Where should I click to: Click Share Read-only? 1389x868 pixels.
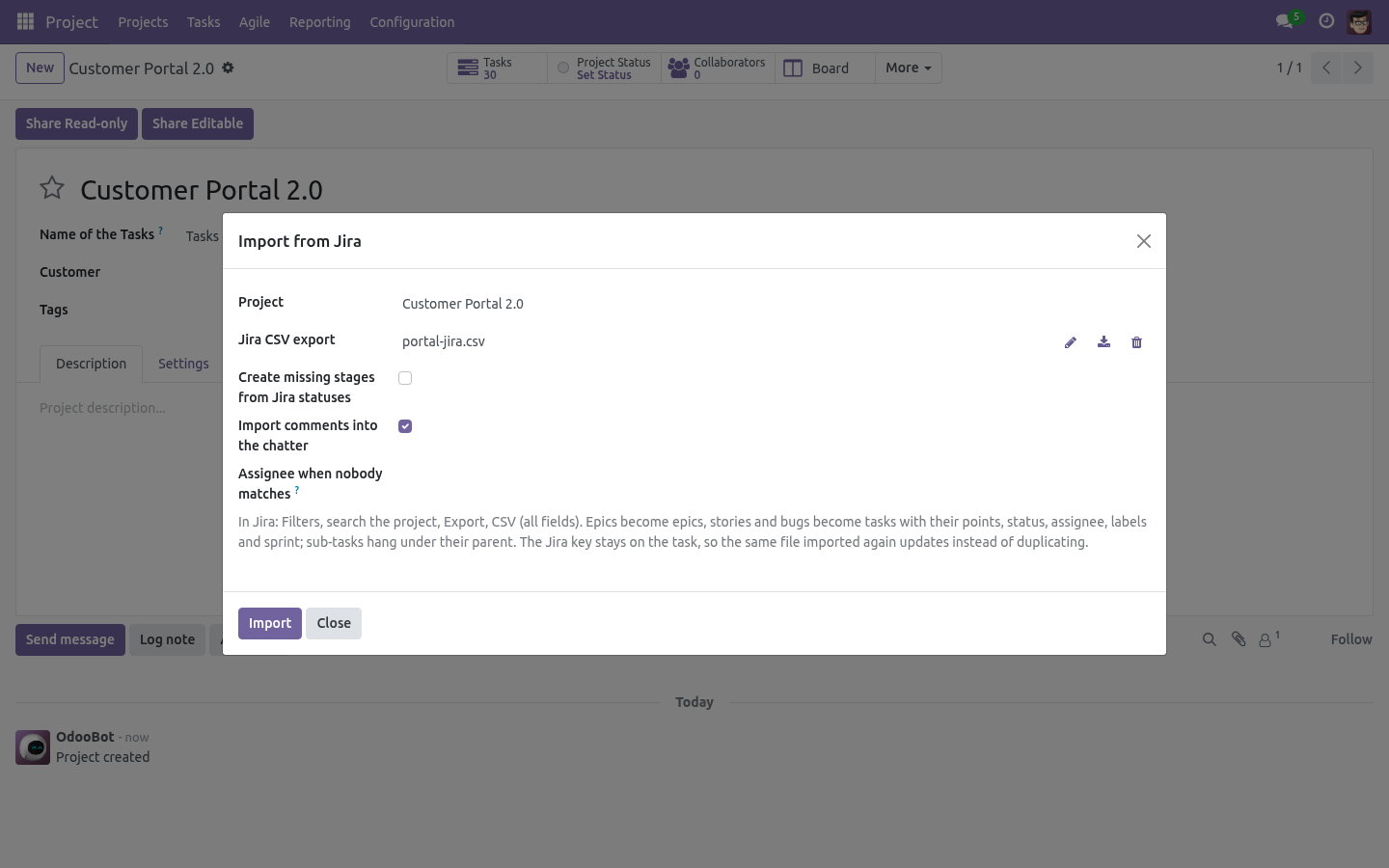point(76,123)
